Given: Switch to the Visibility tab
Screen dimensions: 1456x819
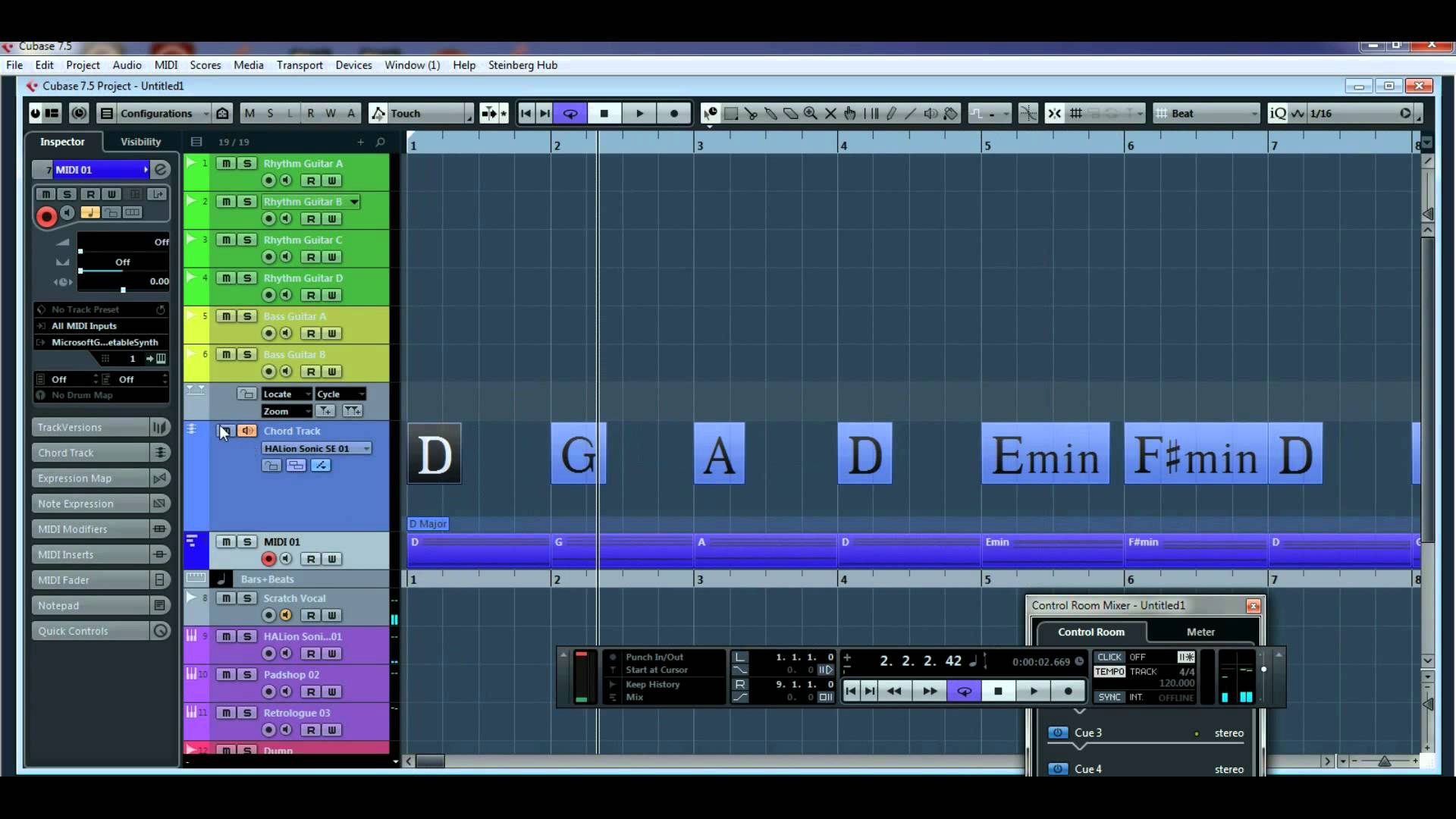Looking at the screenshot, I should click(x=141, y=142).
